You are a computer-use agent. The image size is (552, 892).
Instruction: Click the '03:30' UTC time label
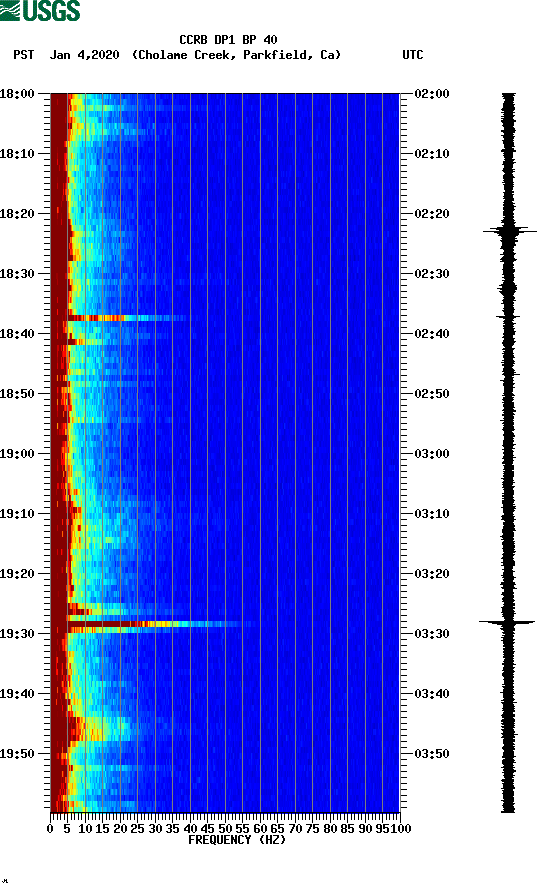tap(432, 634)
